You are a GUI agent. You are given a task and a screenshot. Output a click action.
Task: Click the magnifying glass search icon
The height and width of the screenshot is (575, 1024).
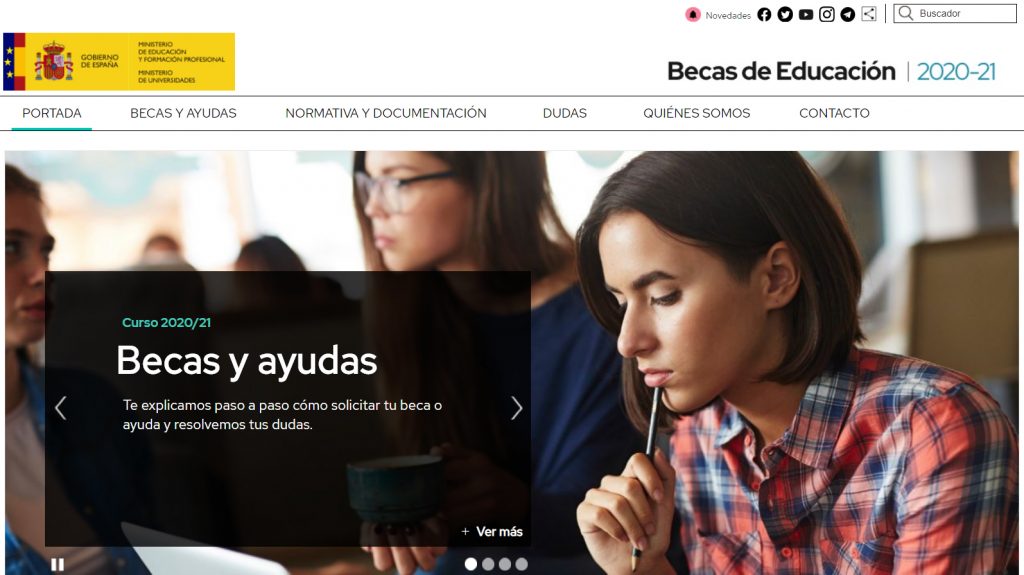pos(905,13)
